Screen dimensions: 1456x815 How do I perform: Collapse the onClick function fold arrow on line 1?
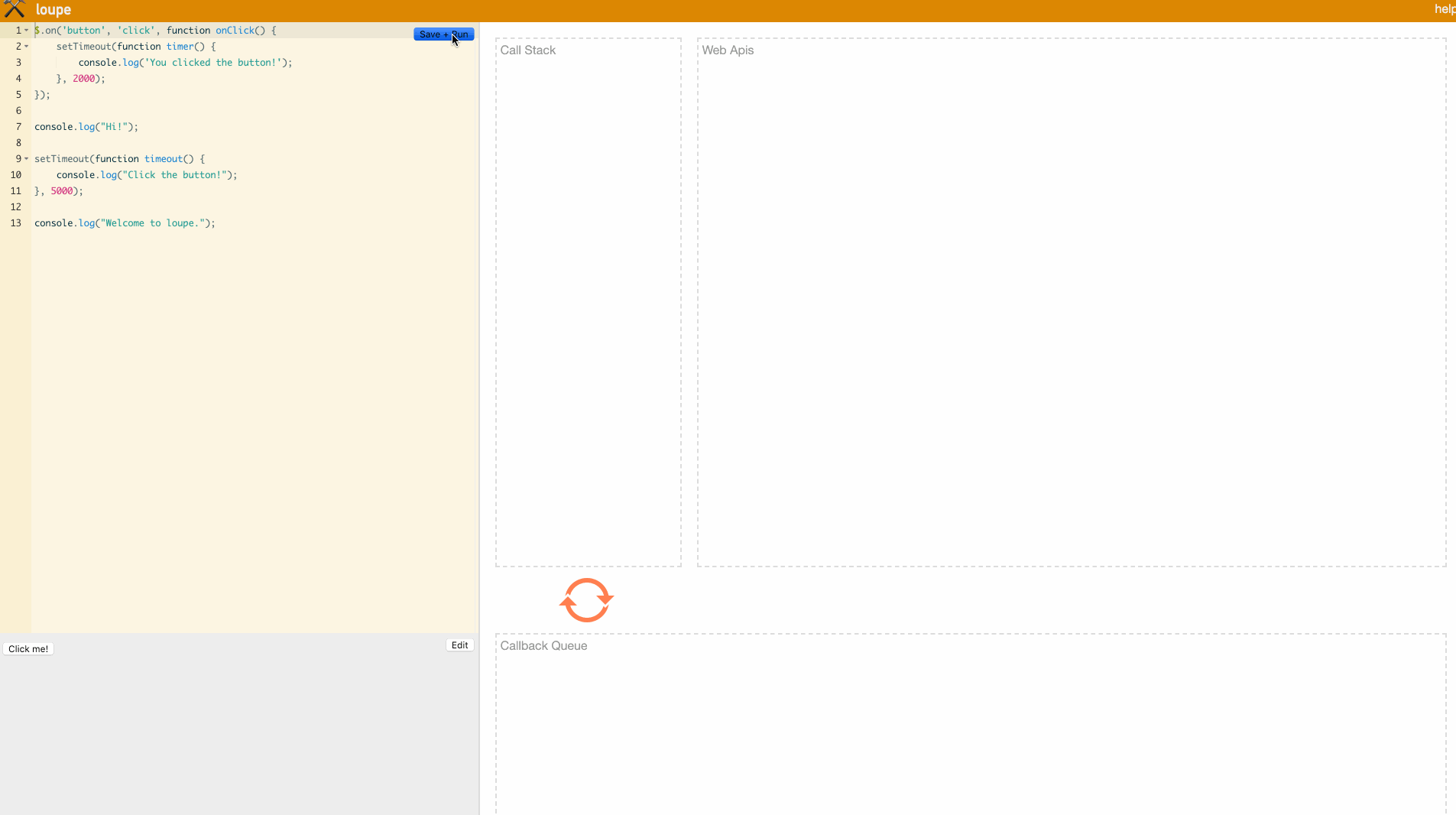click(27, 31)
